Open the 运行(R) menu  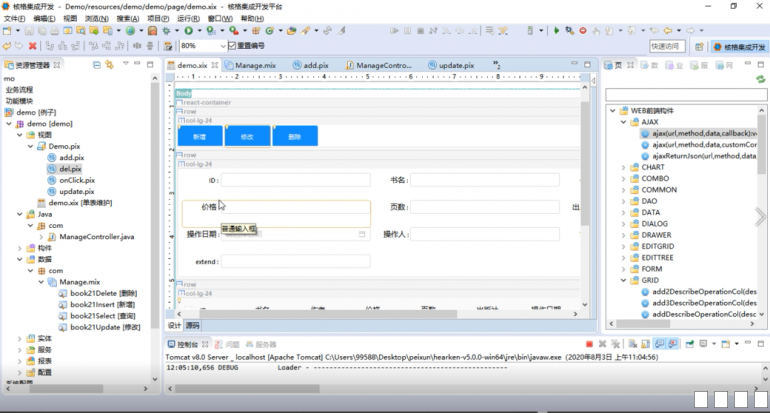tap(187, 18)
